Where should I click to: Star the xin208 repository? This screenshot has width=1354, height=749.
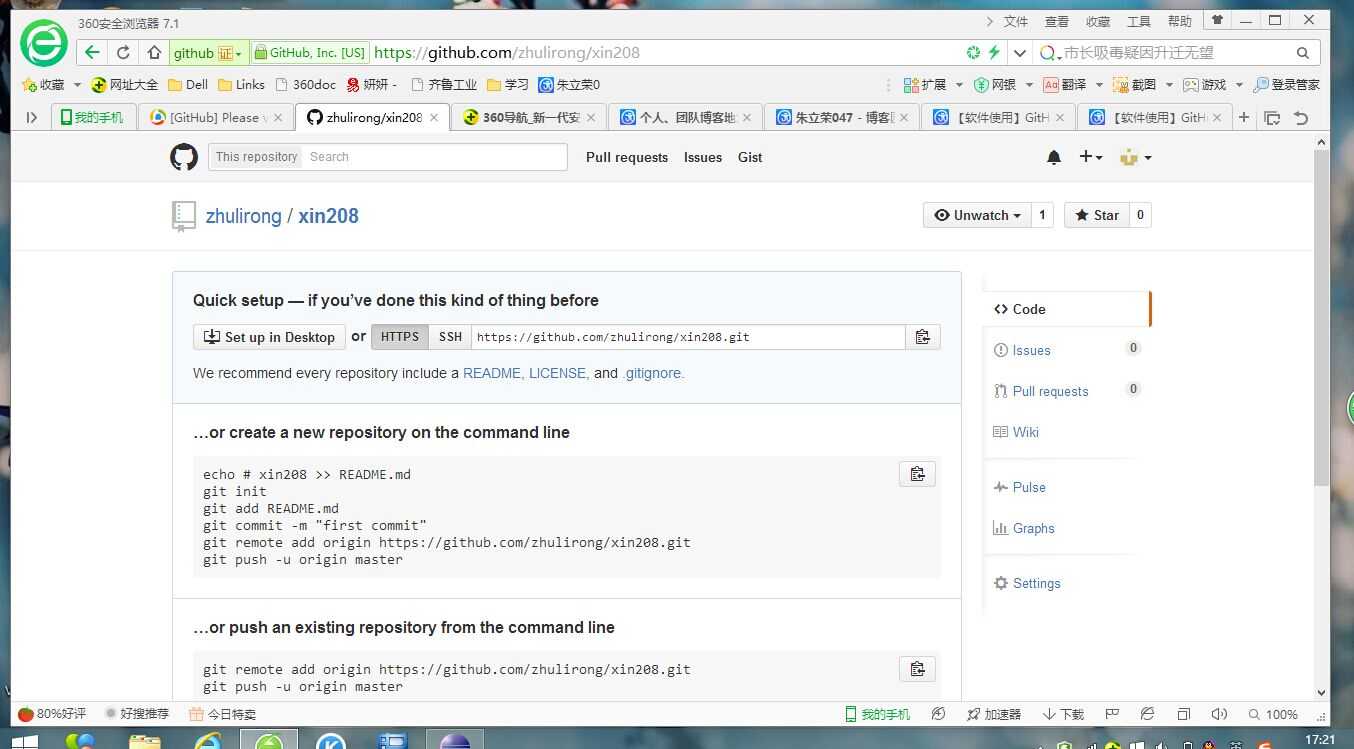coord(1097,215)
